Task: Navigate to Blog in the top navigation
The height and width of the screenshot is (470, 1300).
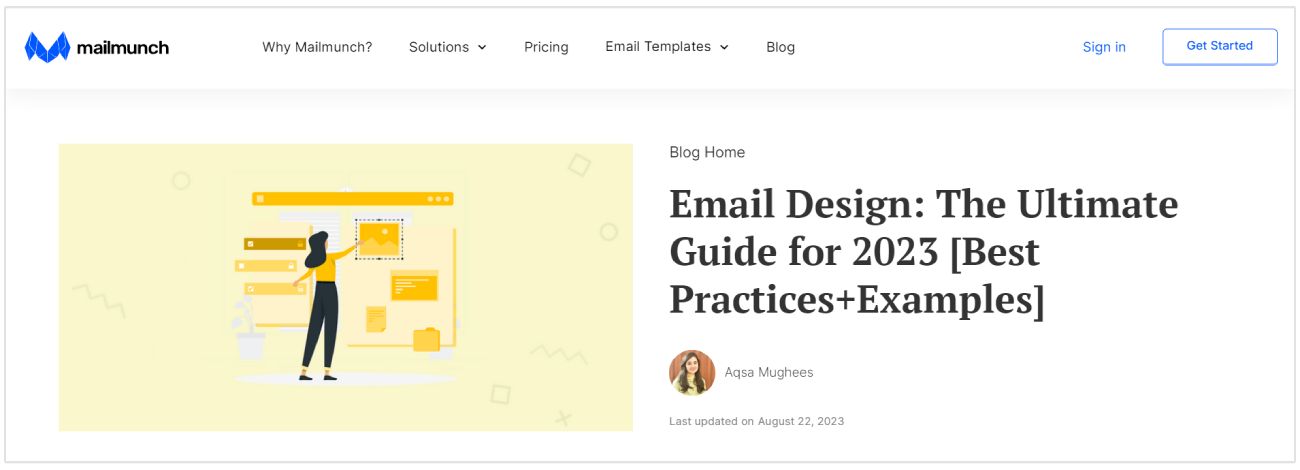Action: 780,47
